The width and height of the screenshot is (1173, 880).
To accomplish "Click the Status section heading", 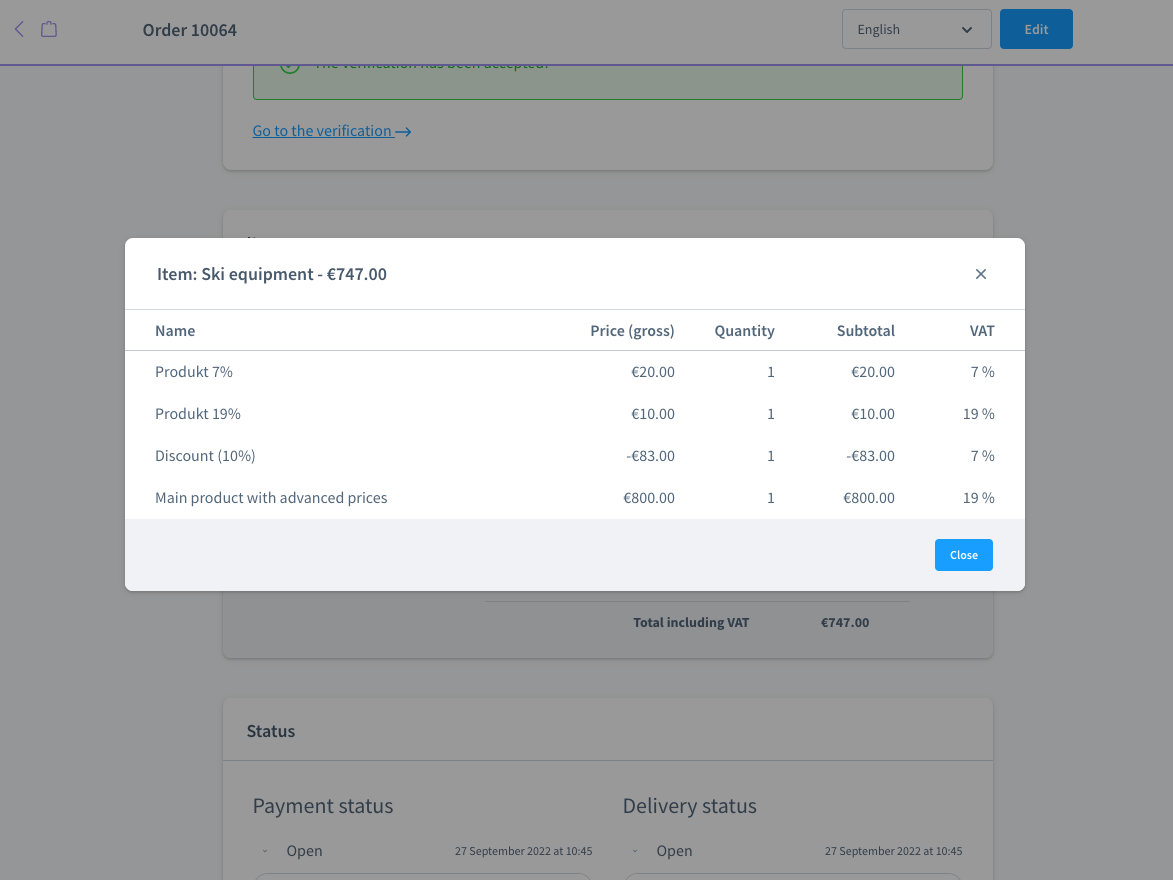I will [271, 731].
